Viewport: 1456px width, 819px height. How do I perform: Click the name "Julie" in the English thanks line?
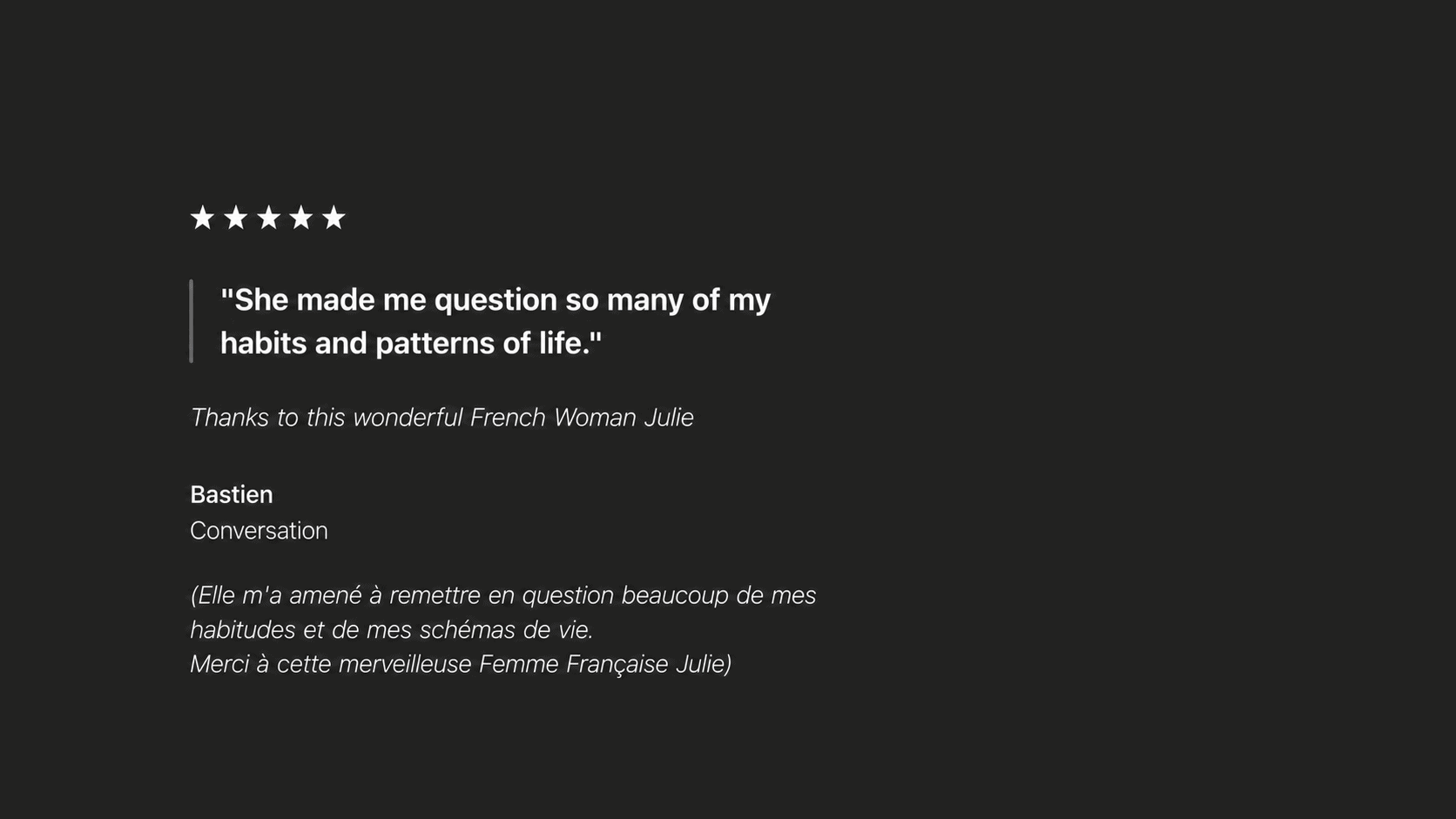[x=669, y=418]
